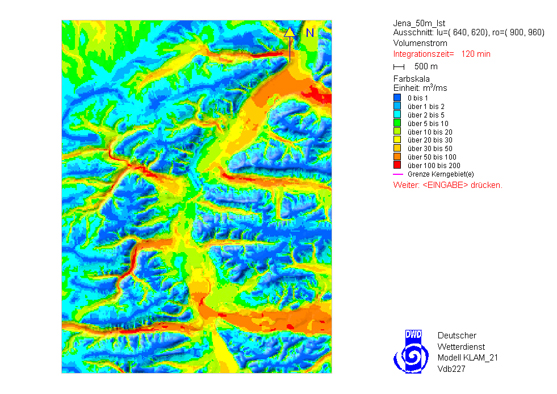
Task: Select the 'über 1 bis 2' blue swatch
Action: 397,106
